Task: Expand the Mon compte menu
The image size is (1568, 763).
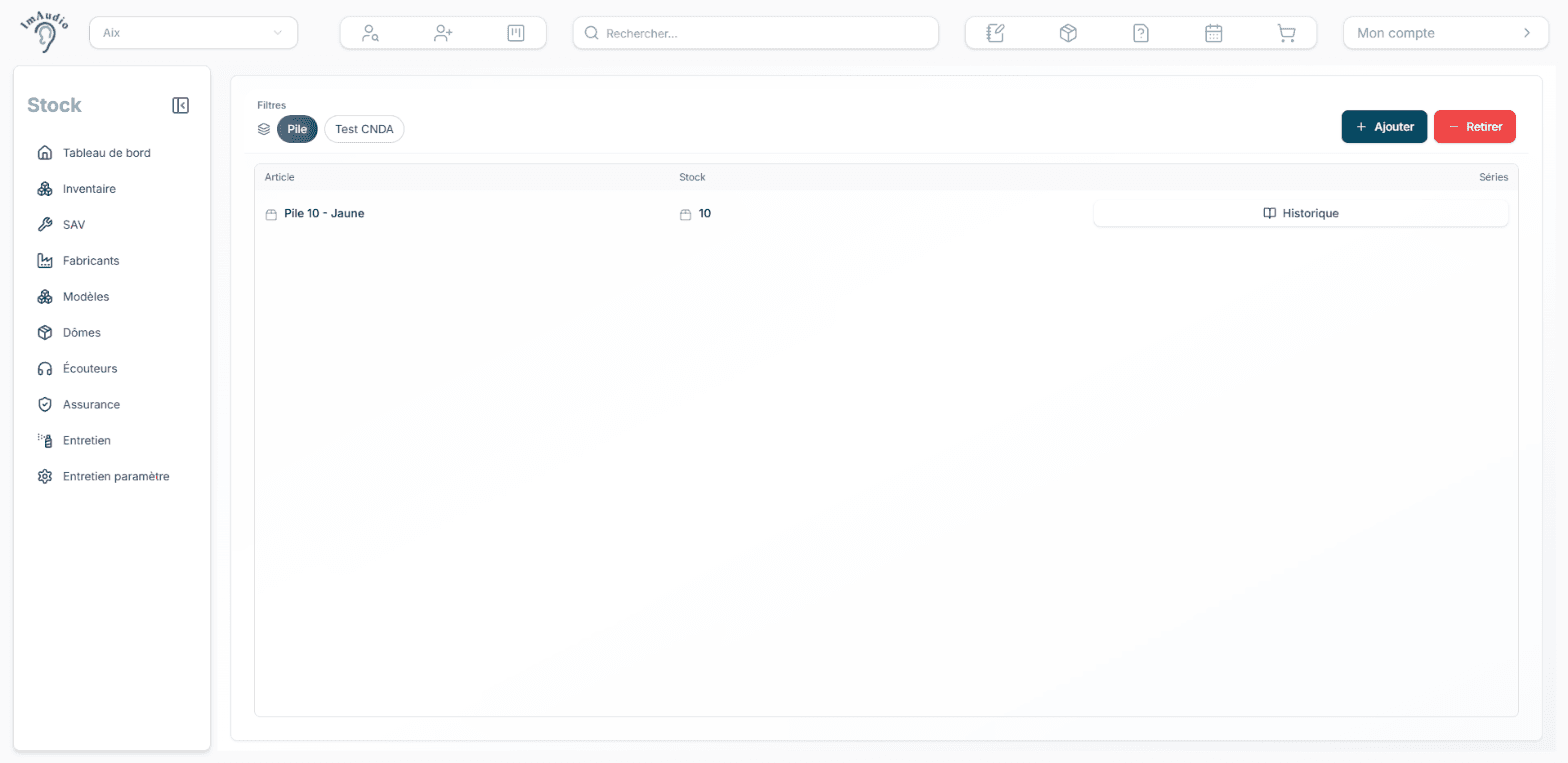Action: (1445, 33)
